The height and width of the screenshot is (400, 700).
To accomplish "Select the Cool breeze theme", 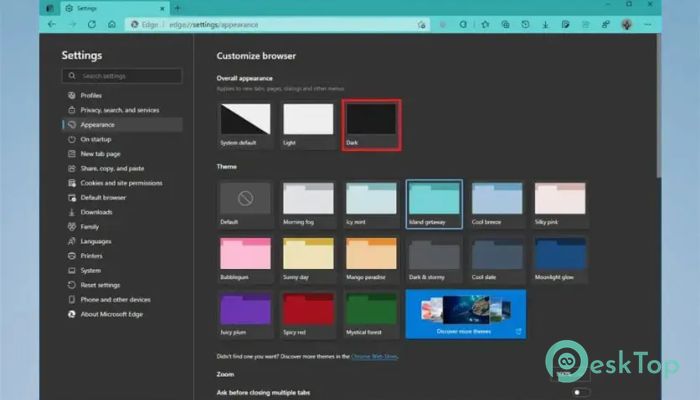I will click(x=497, y=204).
